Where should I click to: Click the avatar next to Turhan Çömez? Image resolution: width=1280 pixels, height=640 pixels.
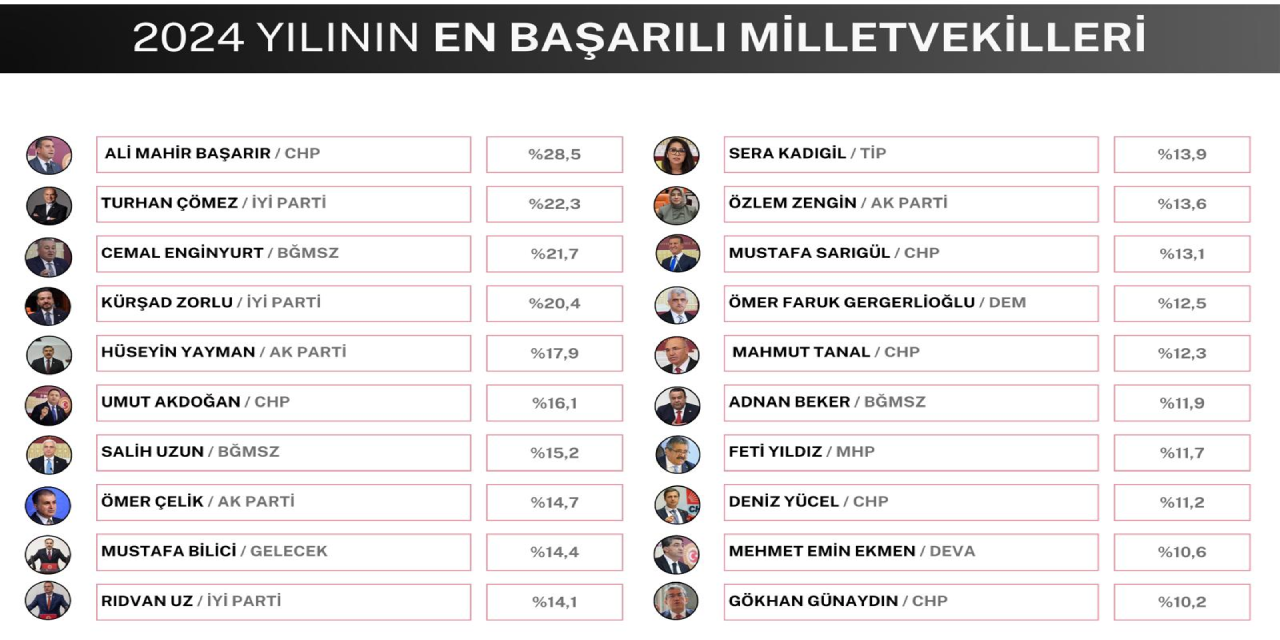pos(49,205)
